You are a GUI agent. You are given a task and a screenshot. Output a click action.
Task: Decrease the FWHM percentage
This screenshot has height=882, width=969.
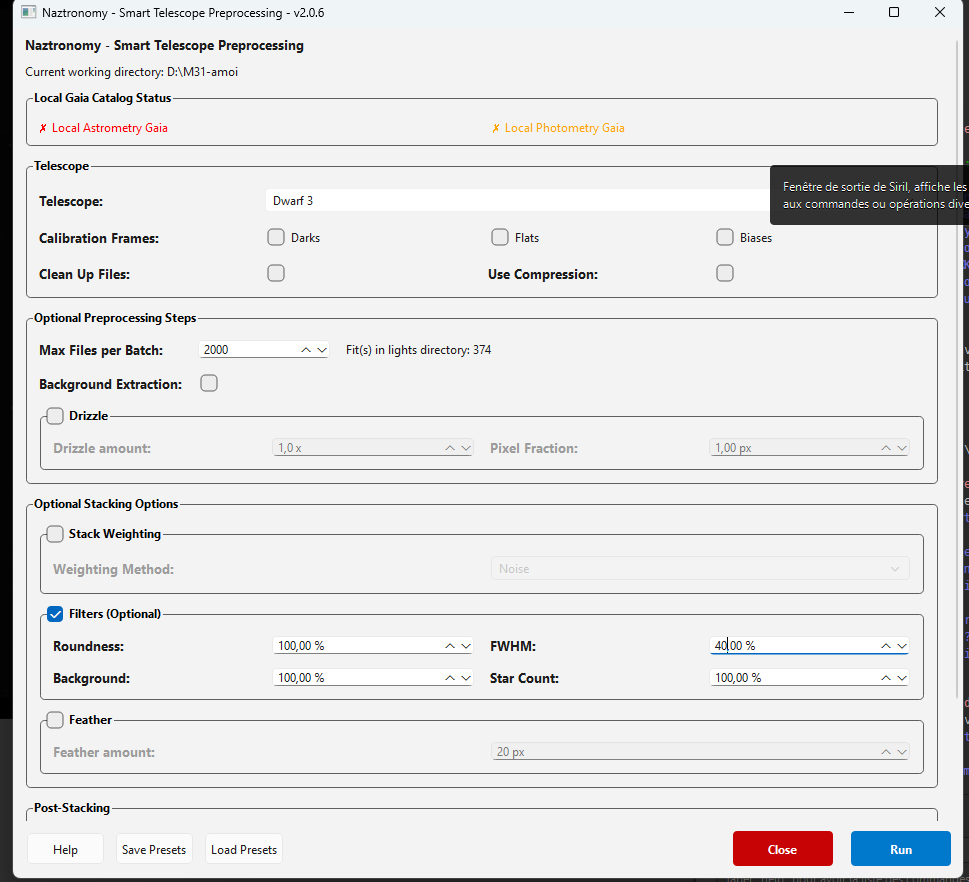pos(902,646)
